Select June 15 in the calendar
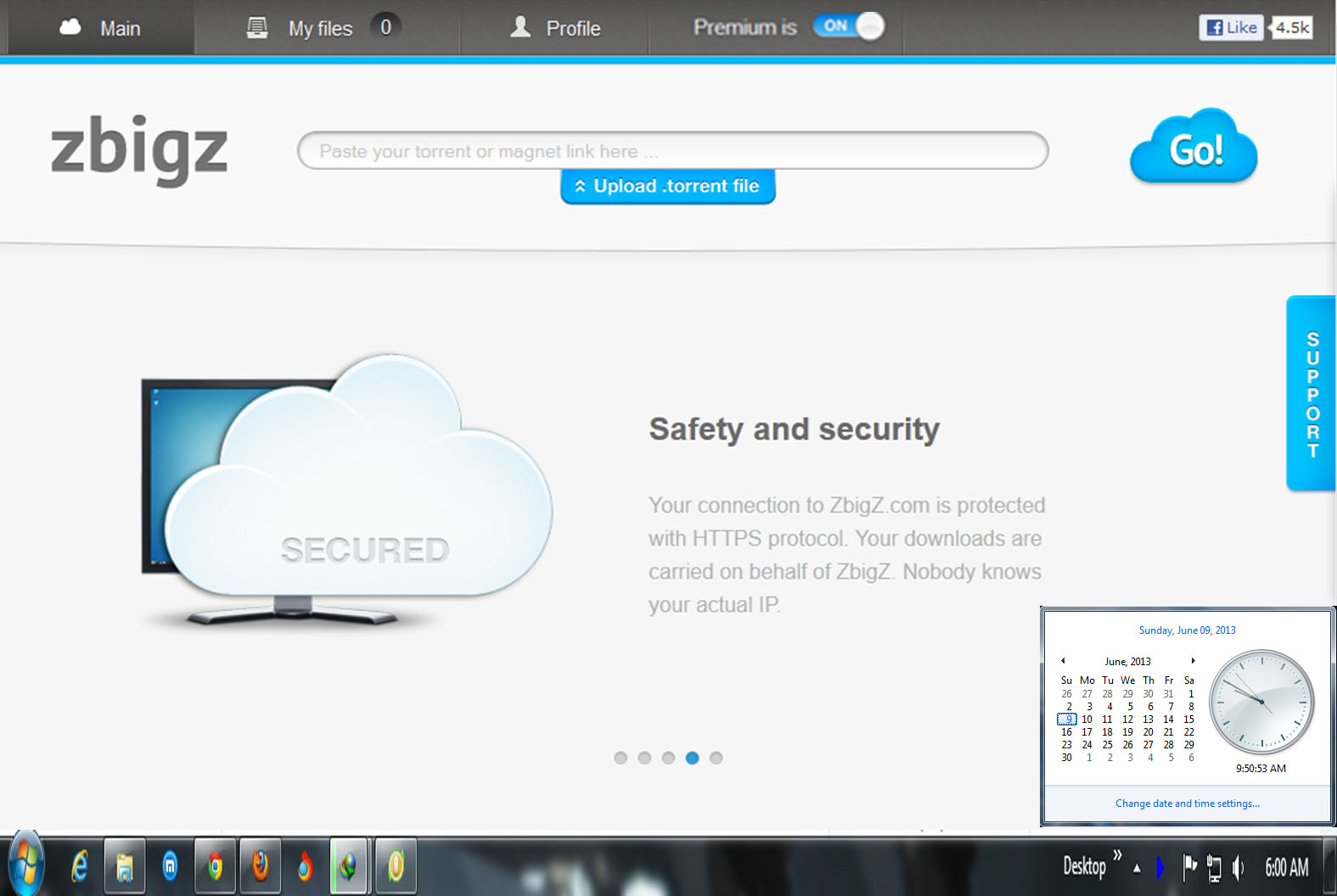1337x896 pixels. tap(1188, 719)
